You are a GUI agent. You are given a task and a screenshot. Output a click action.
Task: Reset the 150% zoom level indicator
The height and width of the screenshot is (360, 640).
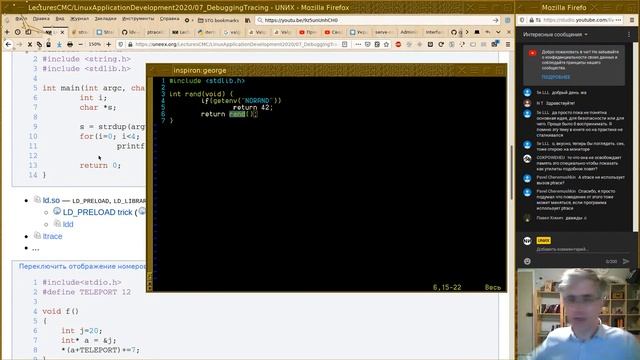[95, 44]
